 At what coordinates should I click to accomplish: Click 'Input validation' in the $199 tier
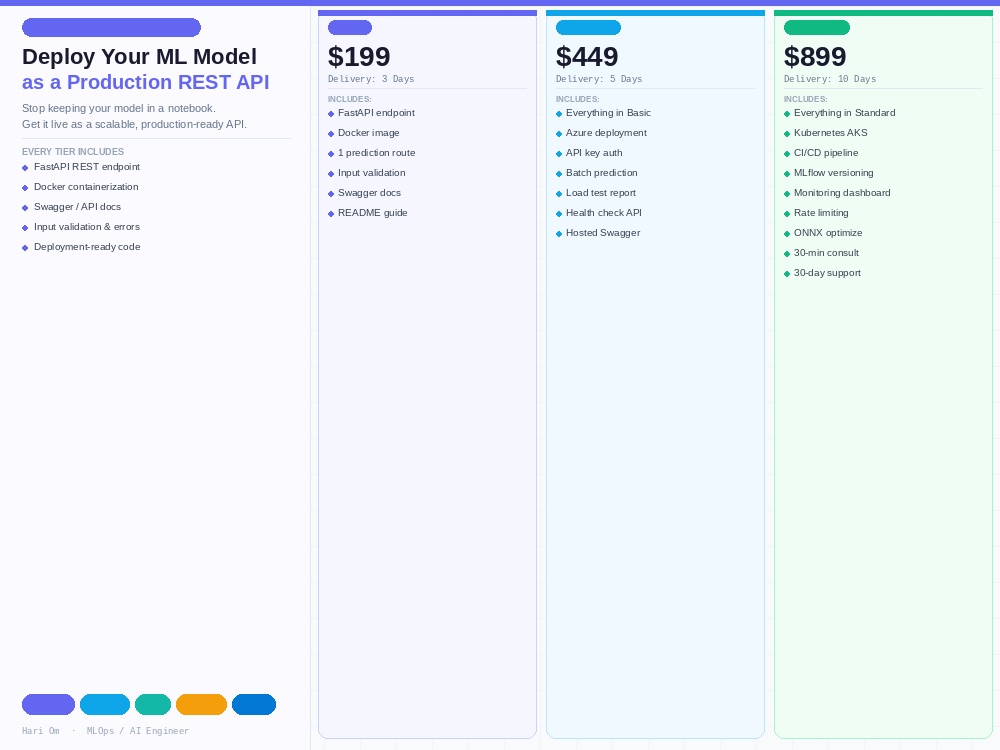(x=371, y=173)
